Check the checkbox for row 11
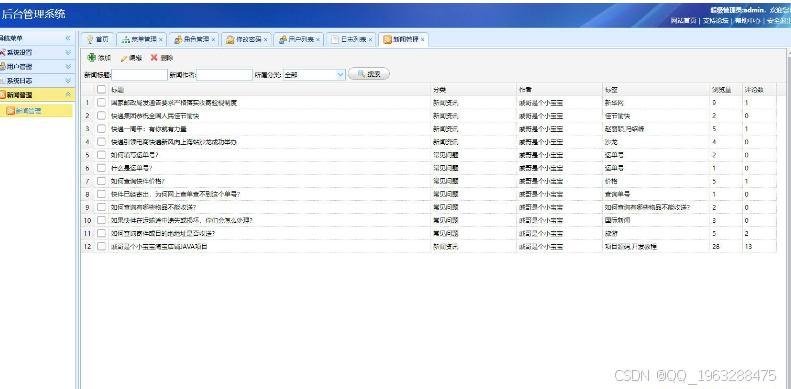791x389 pixels. pos(101,233)
